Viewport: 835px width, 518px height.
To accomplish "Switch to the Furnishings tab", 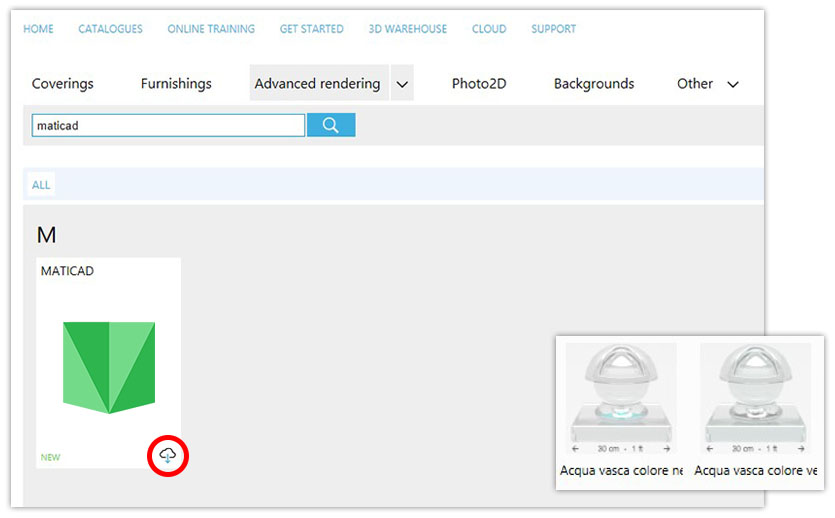I will click(176, 84).
